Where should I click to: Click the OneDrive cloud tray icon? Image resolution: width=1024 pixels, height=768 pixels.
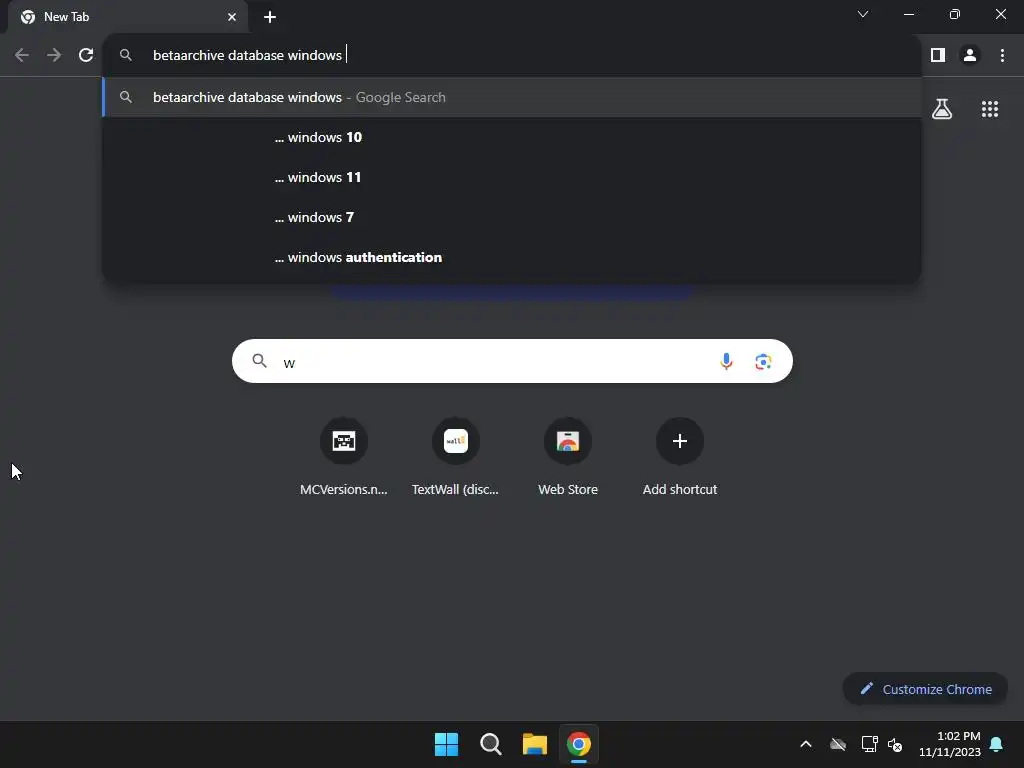click(838, 744)
